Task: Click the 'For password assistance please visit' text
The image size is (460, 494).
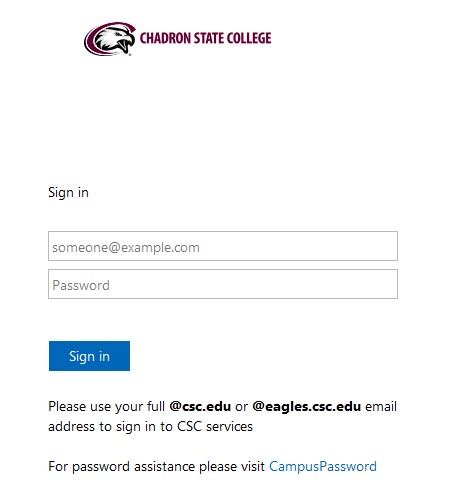Action: [156, 466]
